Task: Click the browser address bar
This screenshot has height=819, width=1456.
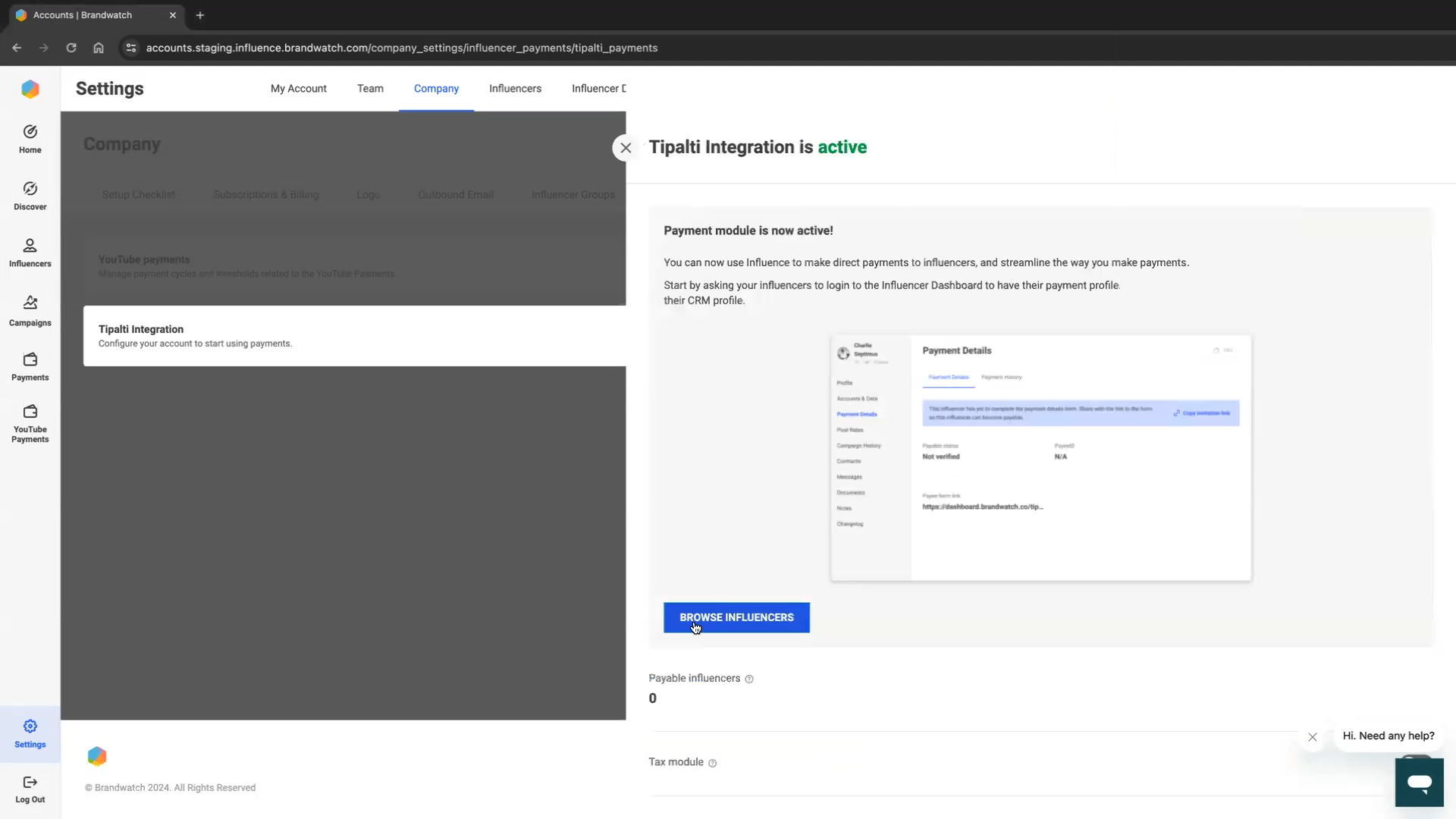Action: point(402,48)
